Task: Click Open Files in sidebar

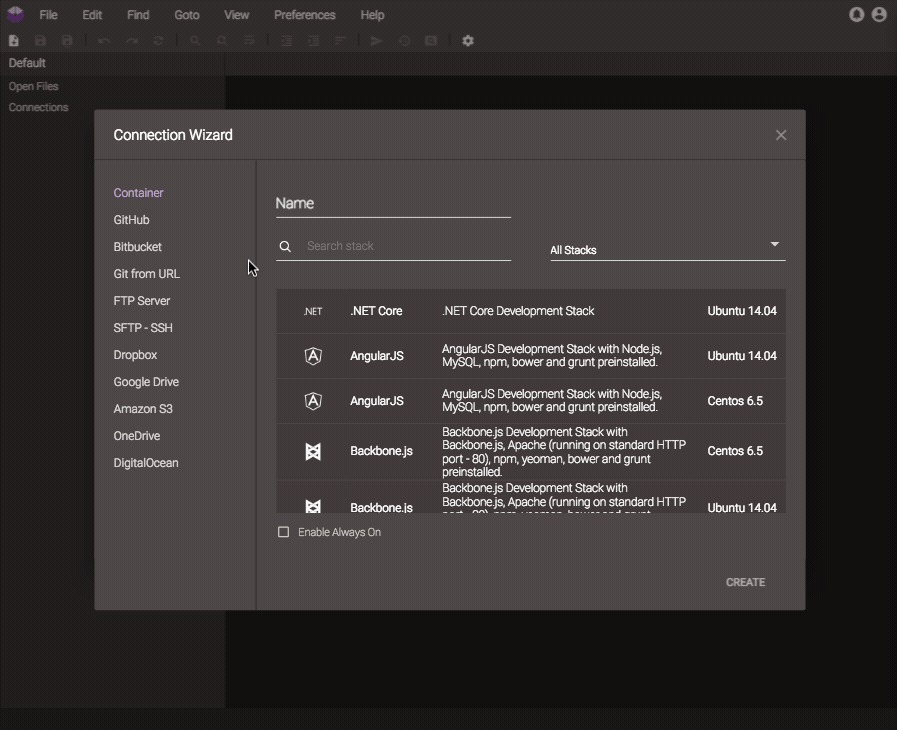Action: 33,86
